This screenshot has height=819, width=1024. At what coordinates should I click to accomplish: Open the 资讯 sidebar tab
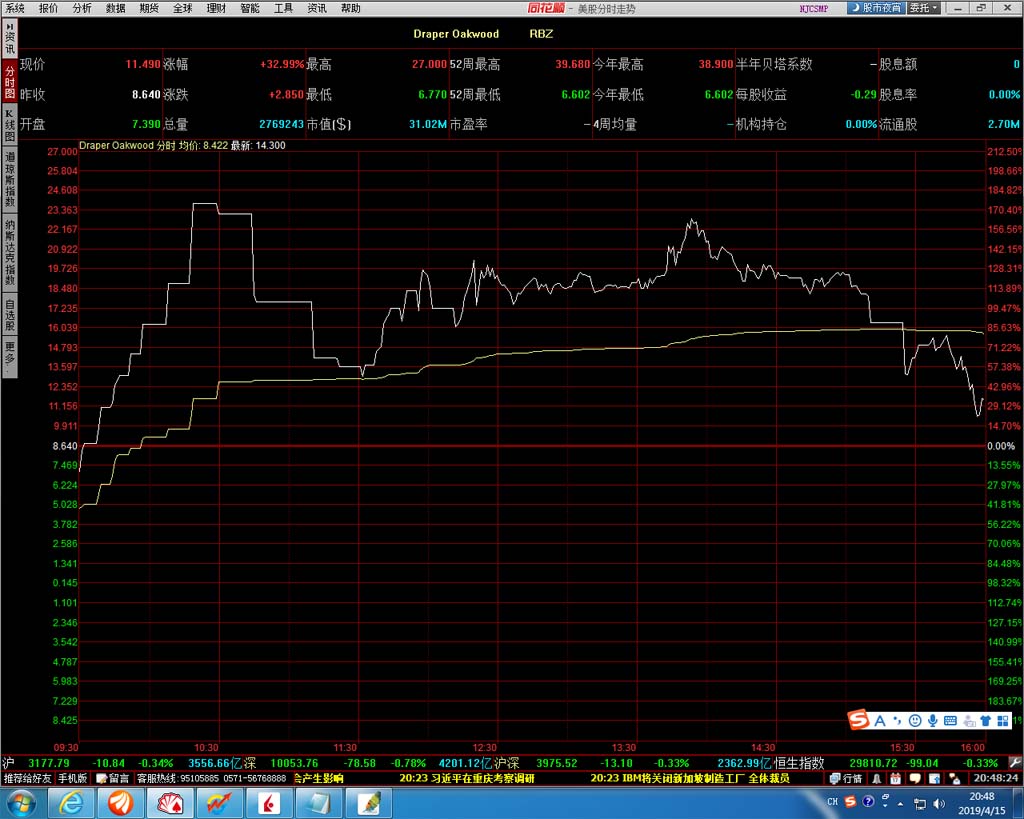10,39
